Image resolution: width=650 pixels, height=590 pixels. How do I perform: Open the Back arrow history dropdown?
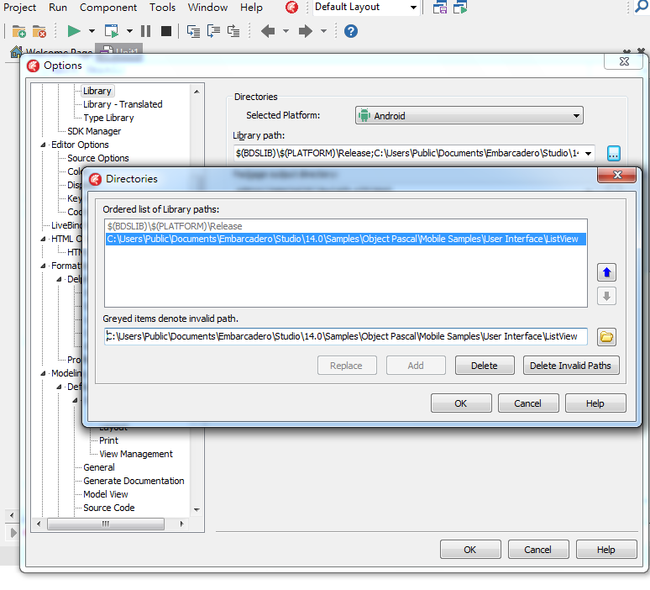coord(286,31)
